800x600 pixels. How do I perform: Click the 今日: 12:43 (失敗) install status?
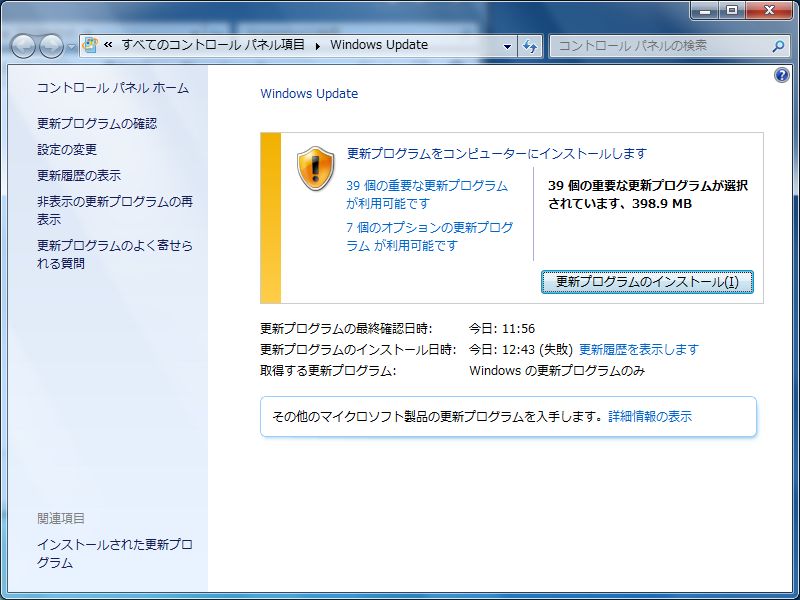pos(521,349)
